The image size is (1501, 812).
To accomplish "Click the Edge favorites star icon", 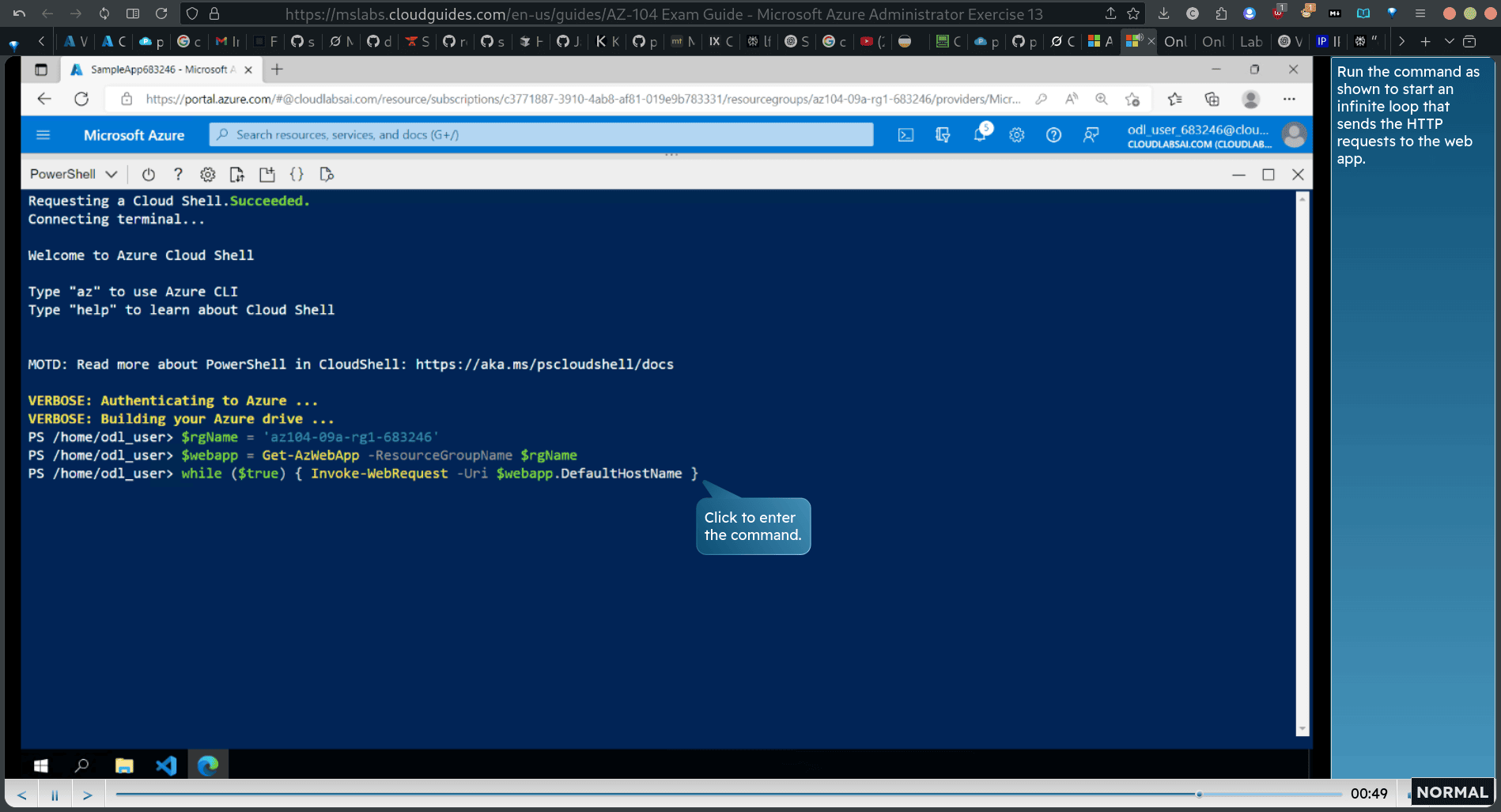I will click(1174, 99).
